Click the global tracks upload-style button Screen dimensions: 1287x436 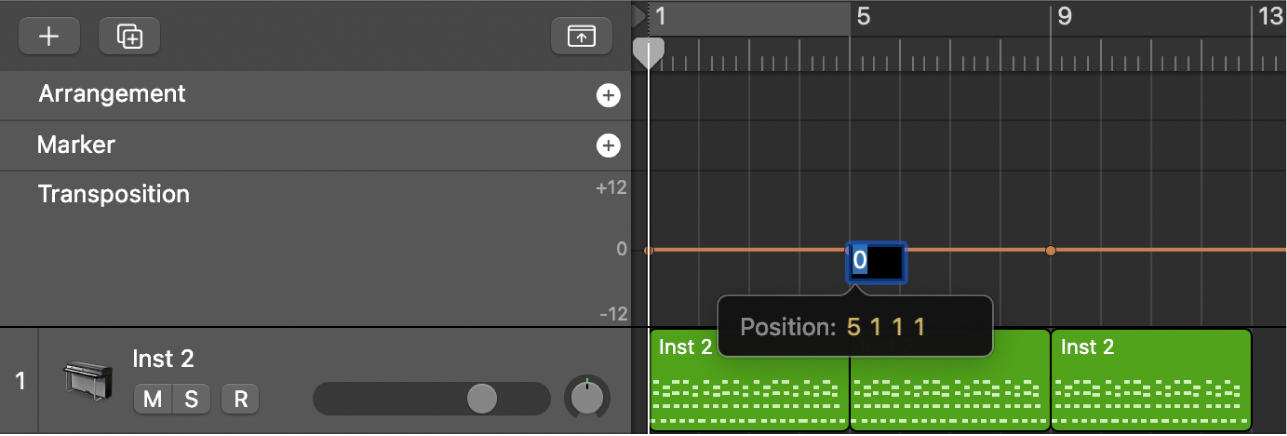(x=580, y=36)
